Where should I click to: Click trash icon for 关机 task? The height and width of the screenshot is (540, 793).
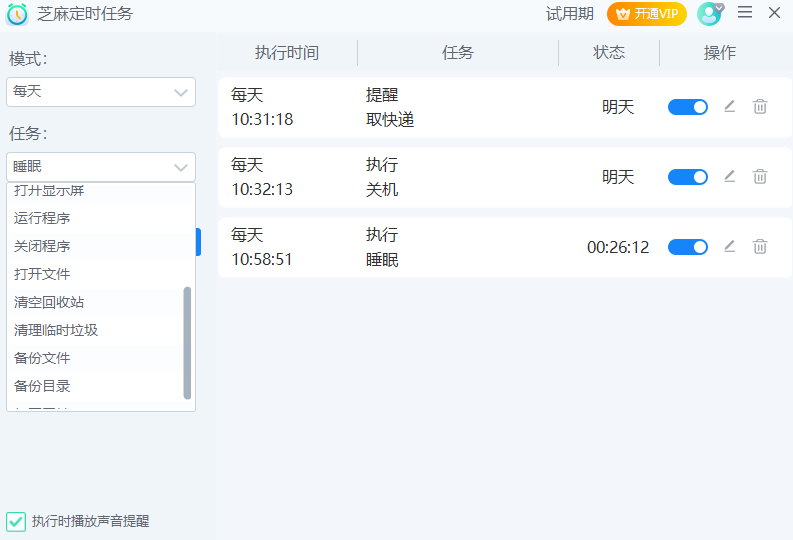click(x=760, y=176)
